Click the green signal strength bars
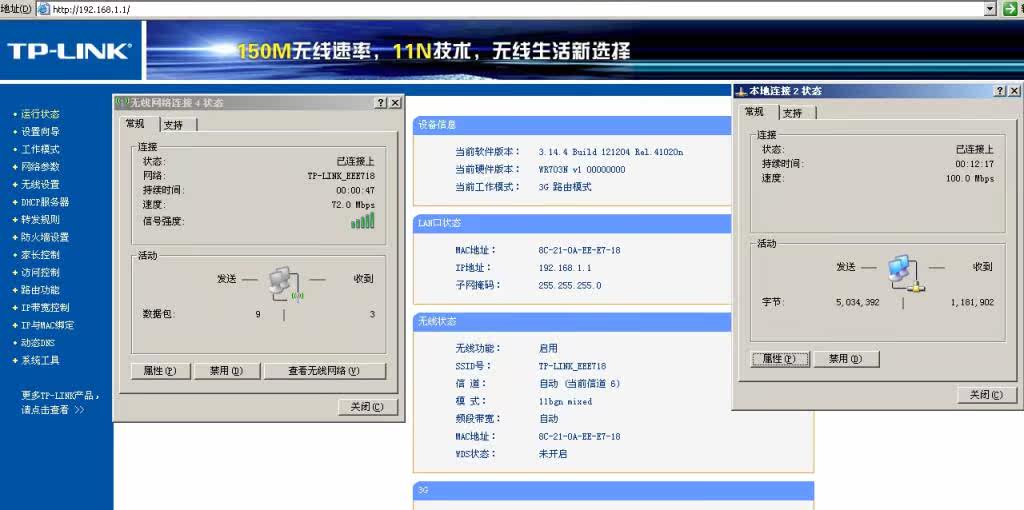This screenshot has width=1024, height=510. coord(363,220)
